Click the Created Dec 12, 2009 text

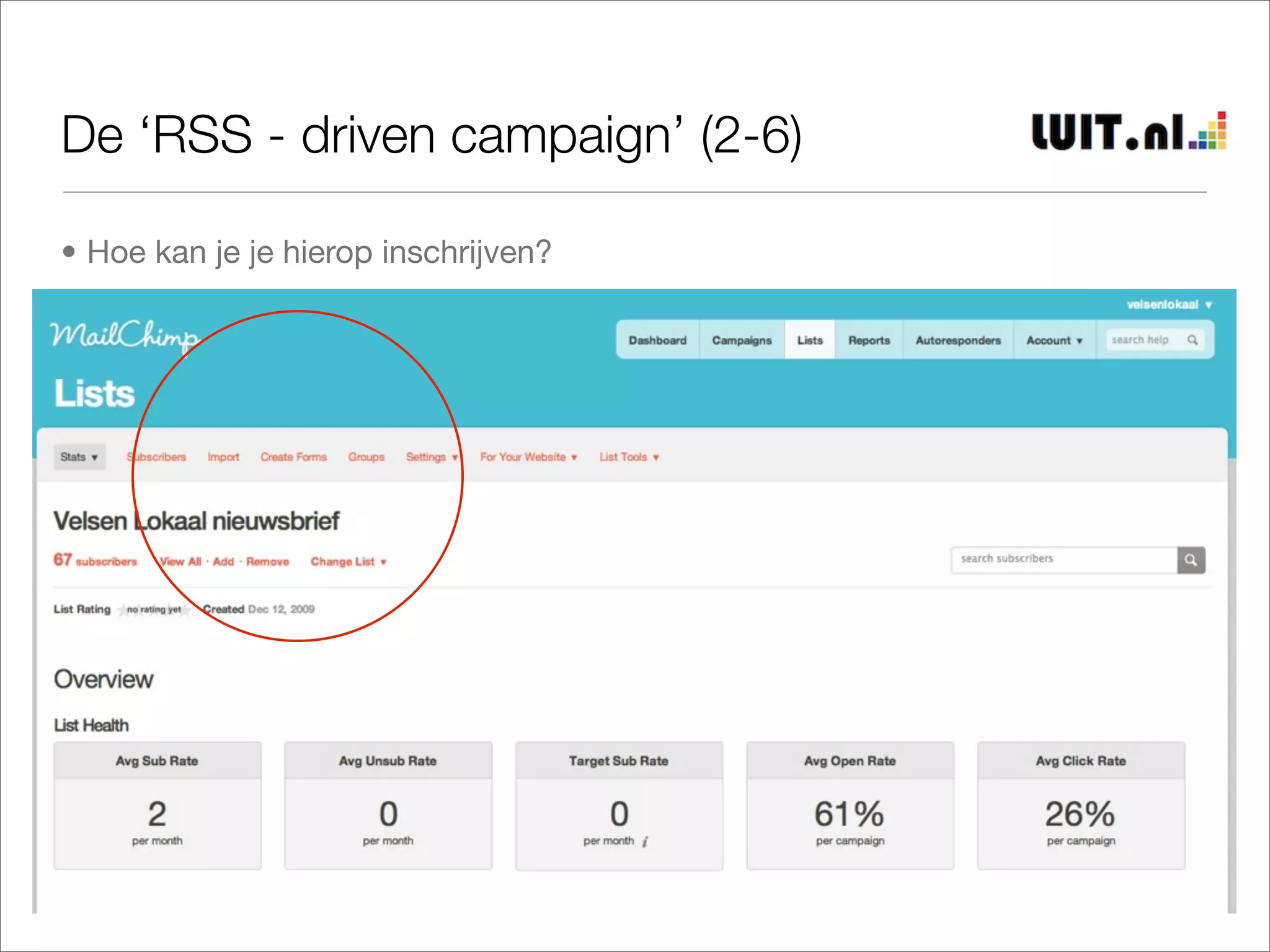tap(259, 609)
